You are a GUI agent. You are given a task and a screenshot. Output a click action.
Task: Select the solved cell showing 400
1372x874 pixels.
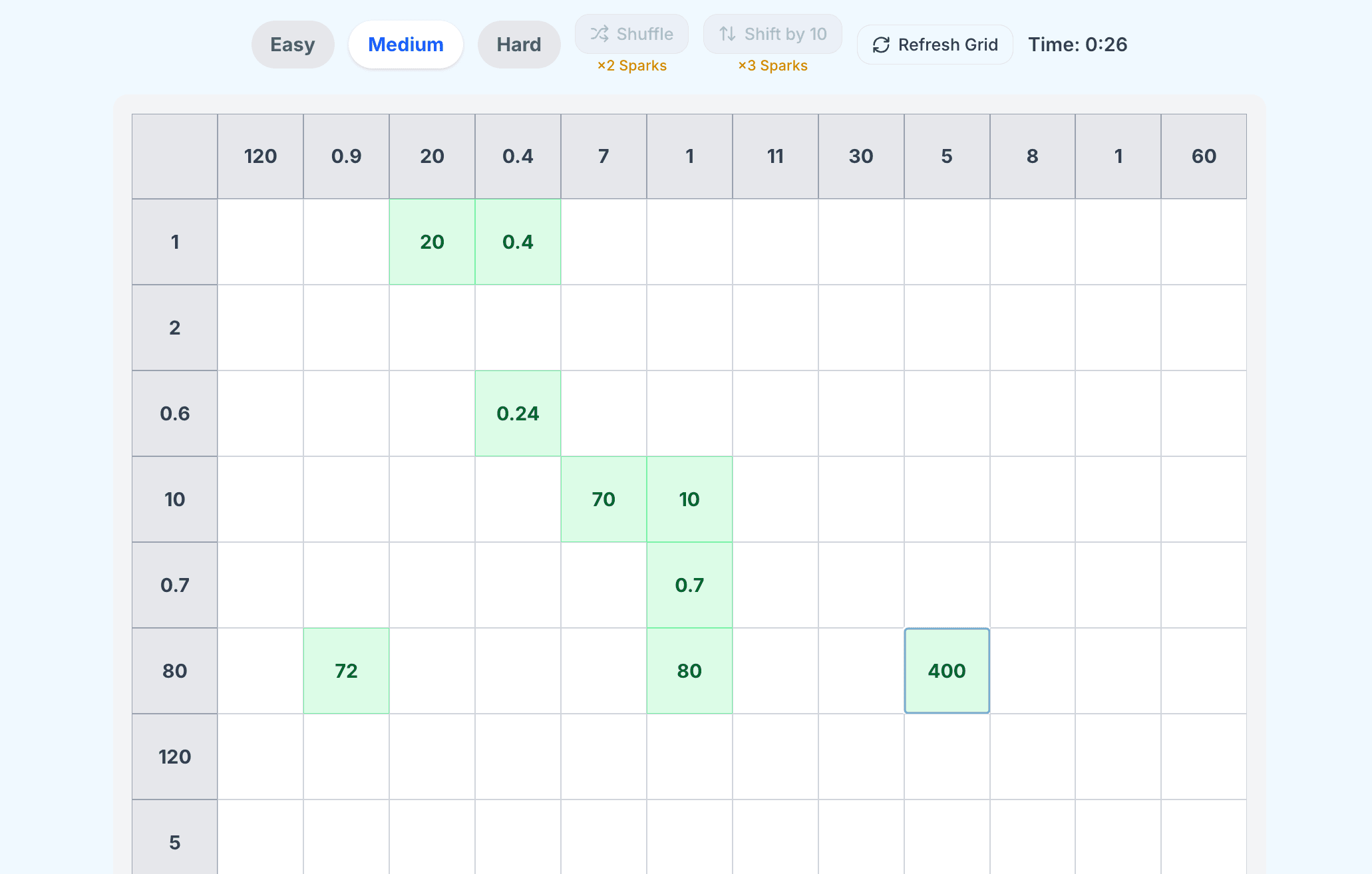click(x=947, y=670)
